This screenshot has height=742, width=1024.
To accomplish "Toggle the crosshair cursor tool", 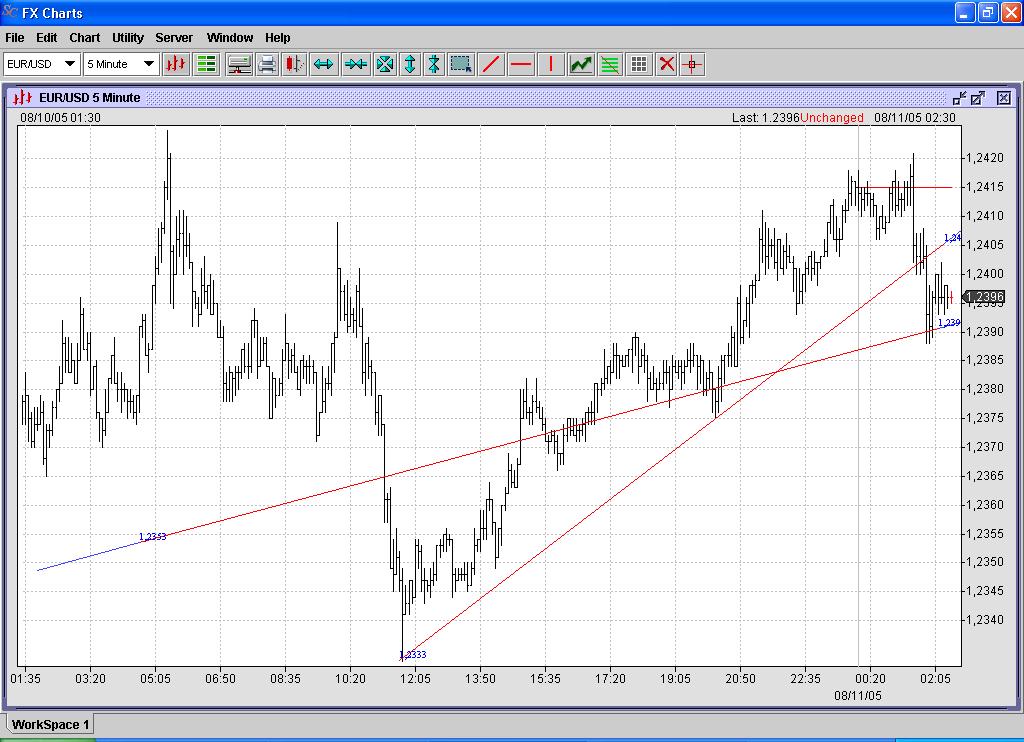I will tap(692, 64).
